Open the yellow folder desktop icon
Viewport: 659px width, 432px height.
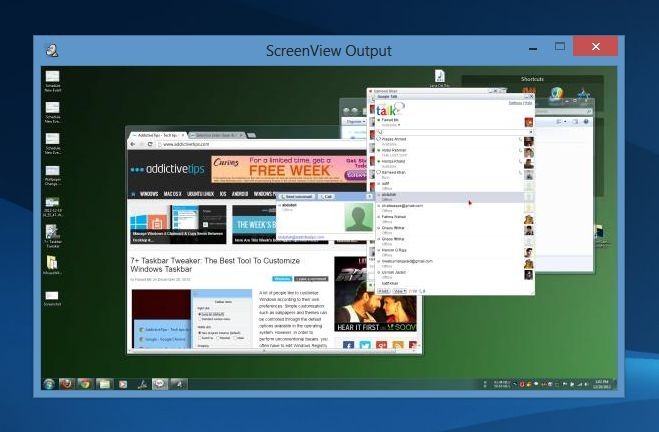click(x=53, y=265)
